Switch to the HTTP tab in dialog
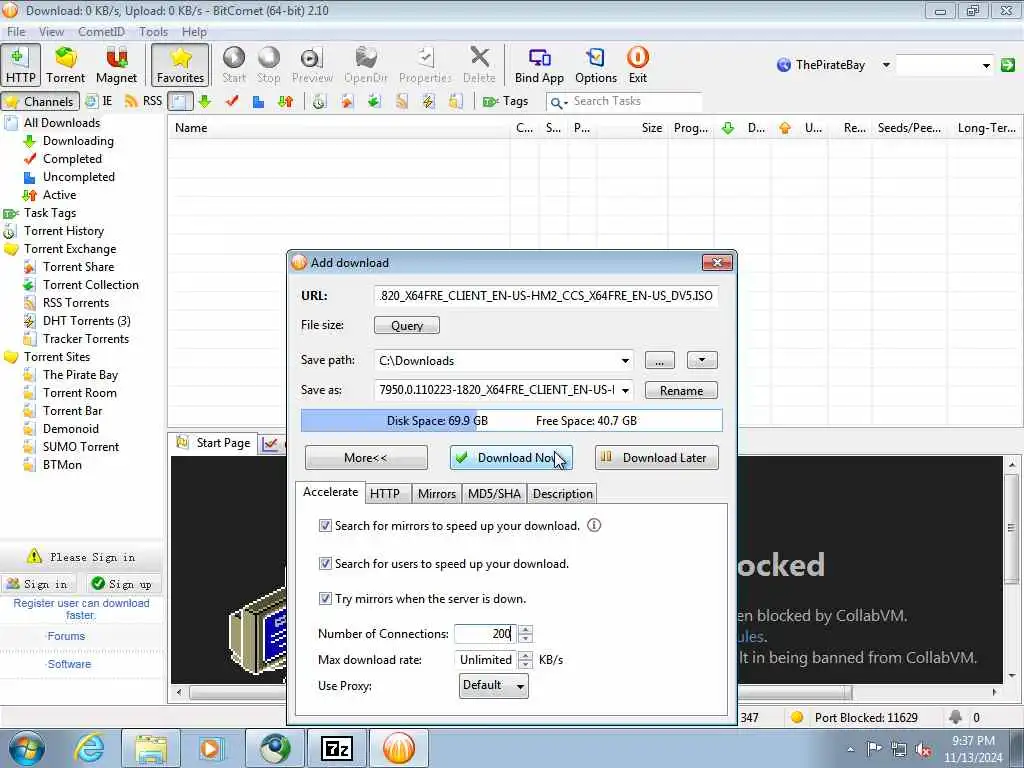The width and height of the screenshot is (1024, 768). tap(385, 494)
